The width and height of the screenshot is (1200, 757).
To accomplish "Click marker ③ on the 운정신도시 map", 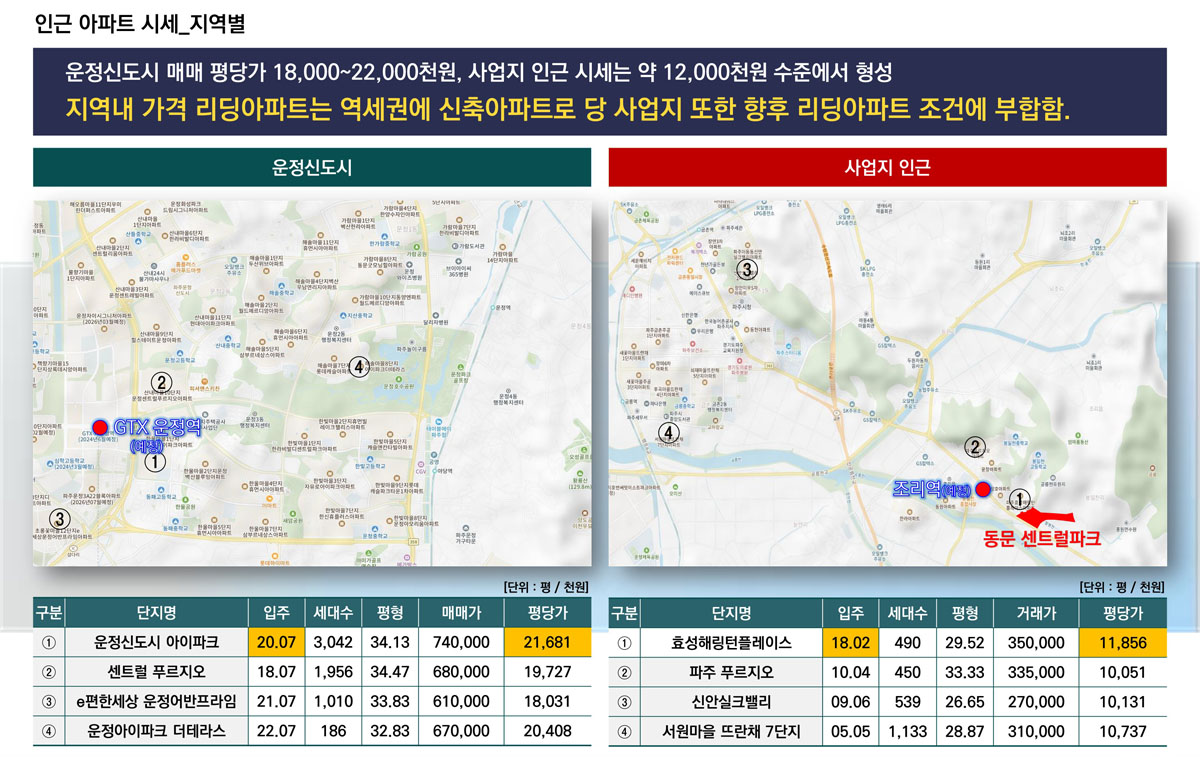I will click(59, 518).
